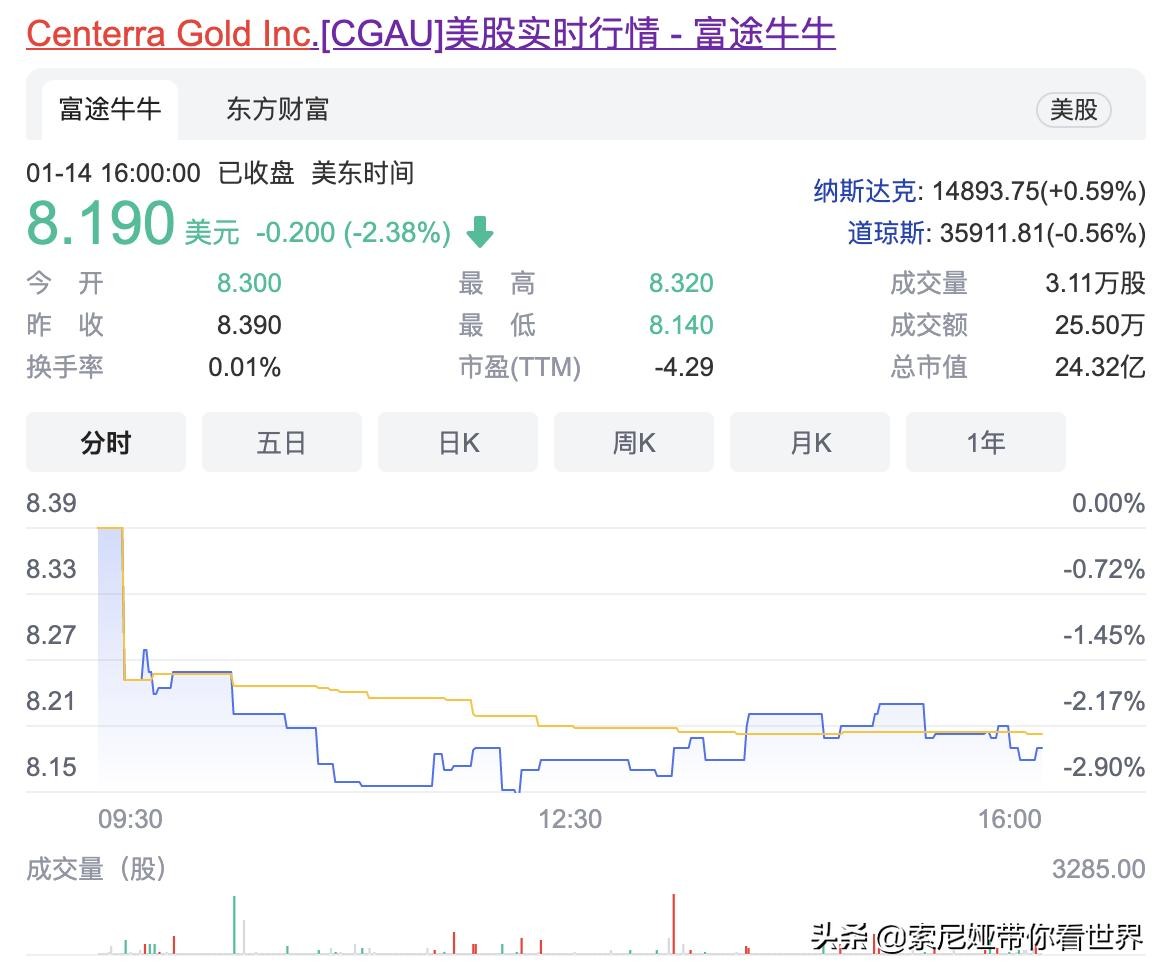
Task: Click the green down arrow price indicator
Action: 480,232
